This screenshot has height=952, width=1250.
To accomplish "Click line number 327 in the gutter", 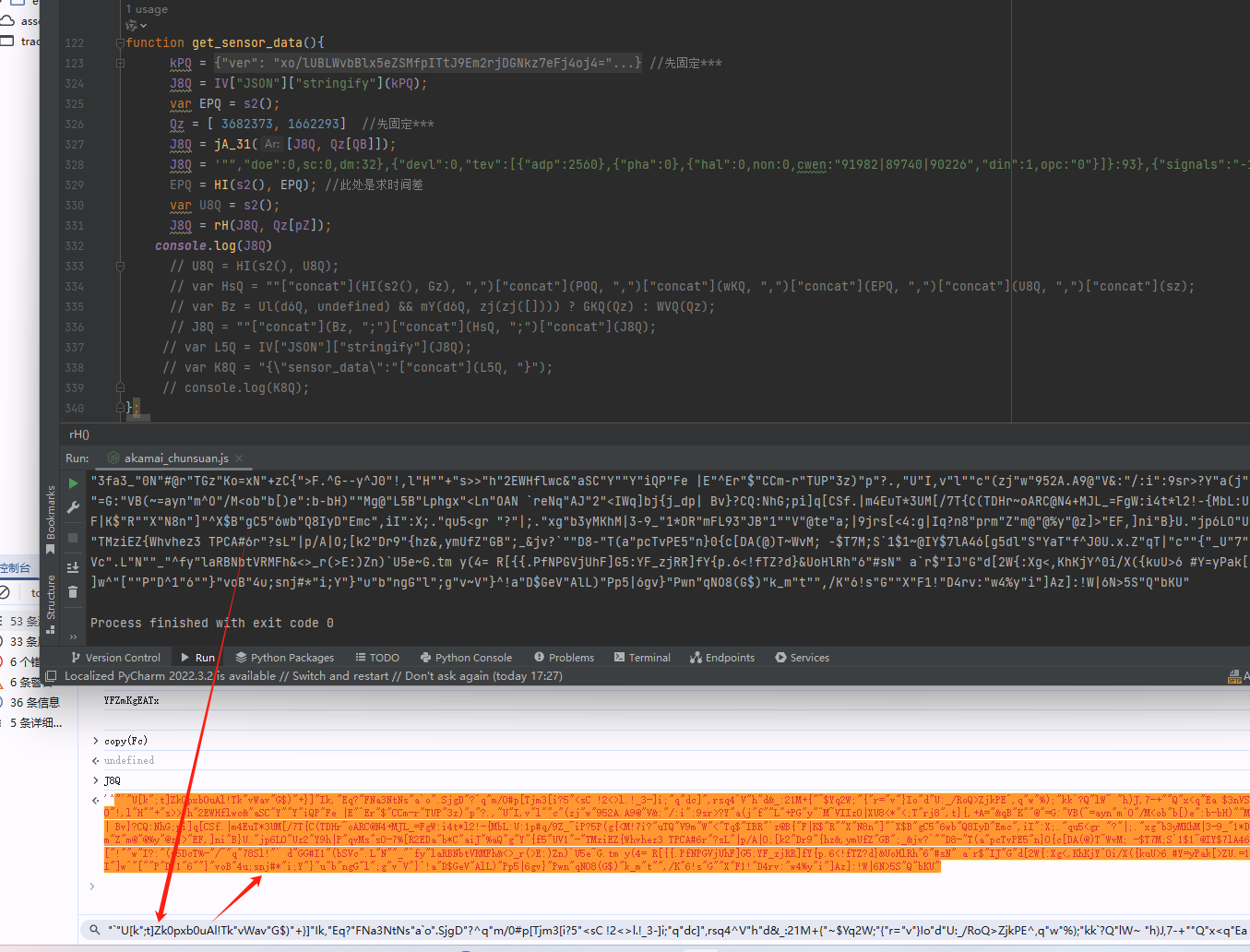I will click(75, 144).
